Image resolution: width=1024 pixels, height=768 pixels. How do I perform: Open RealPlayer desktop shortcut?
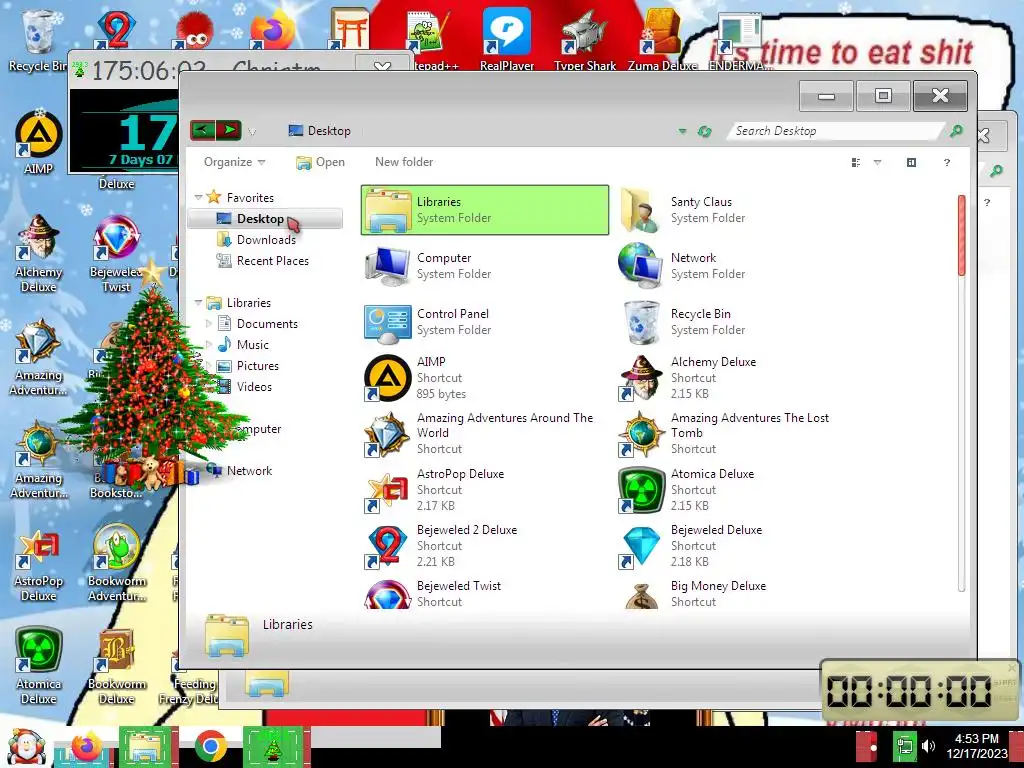507,38
